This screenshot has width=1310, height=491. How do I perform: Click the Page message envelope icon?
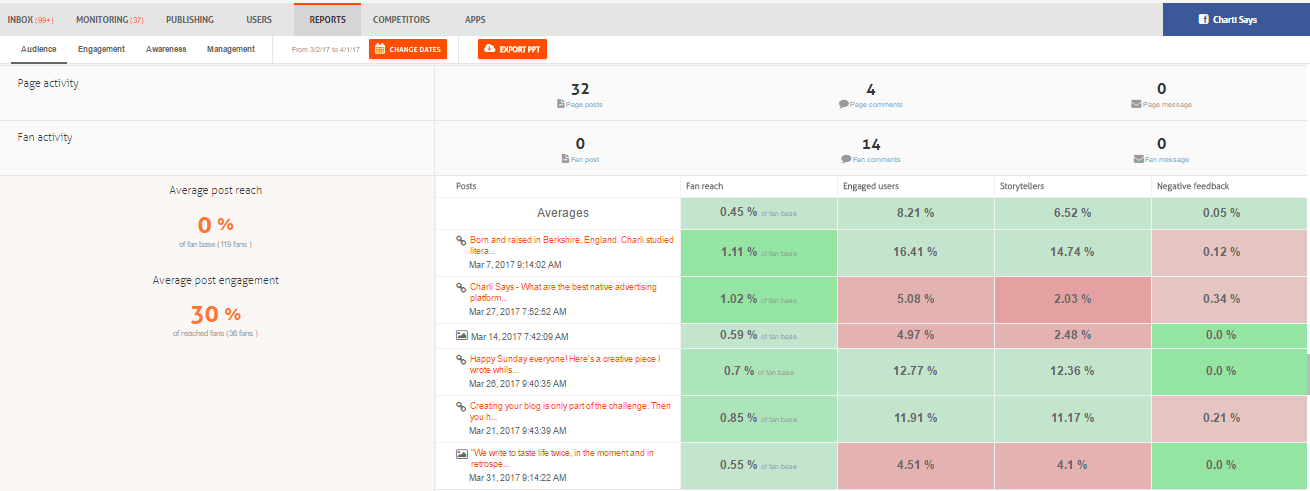[x=1137, y=104]
